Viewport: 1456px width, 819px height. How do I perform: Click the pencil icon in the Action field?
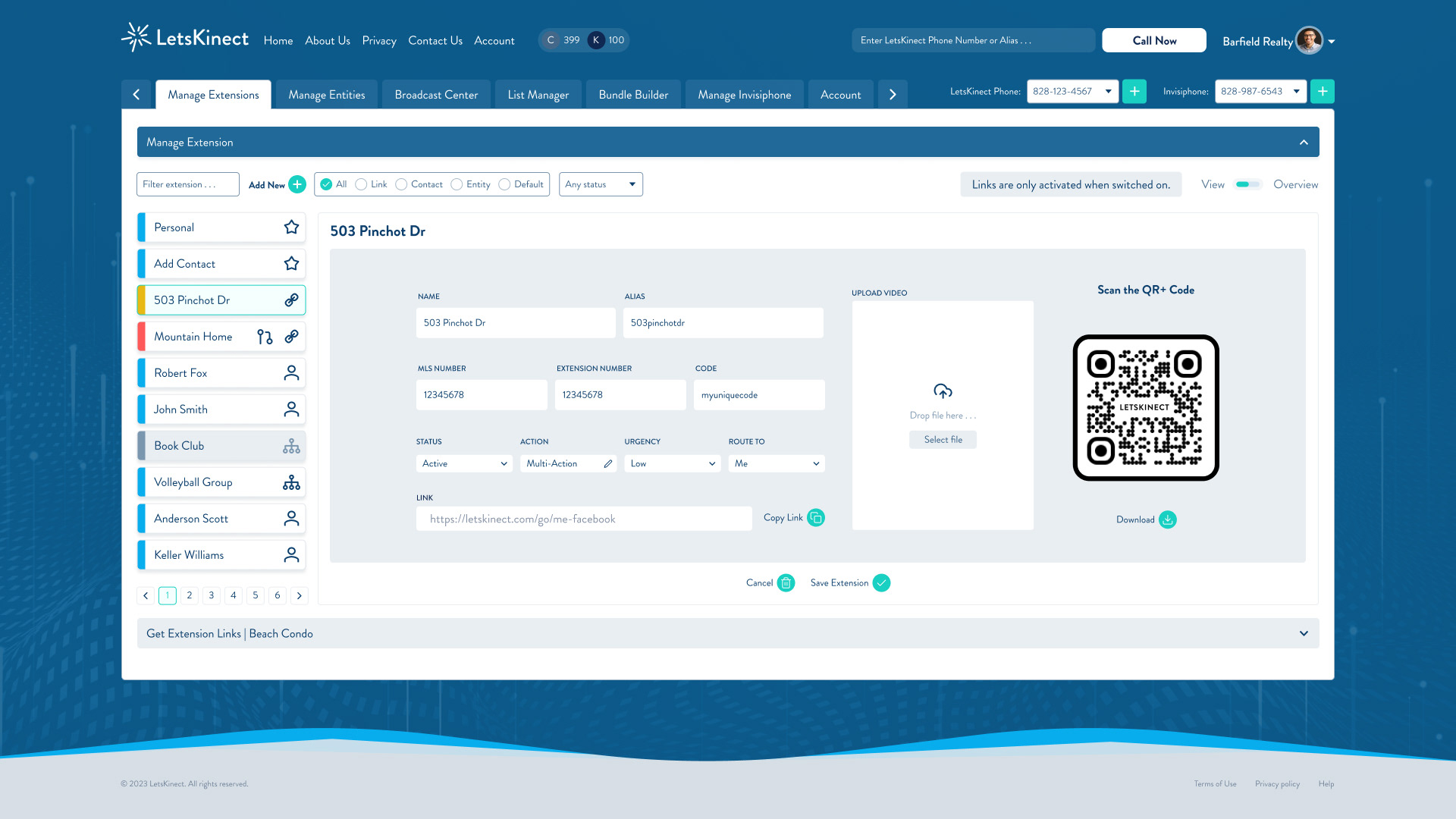[x=608, y=463]
